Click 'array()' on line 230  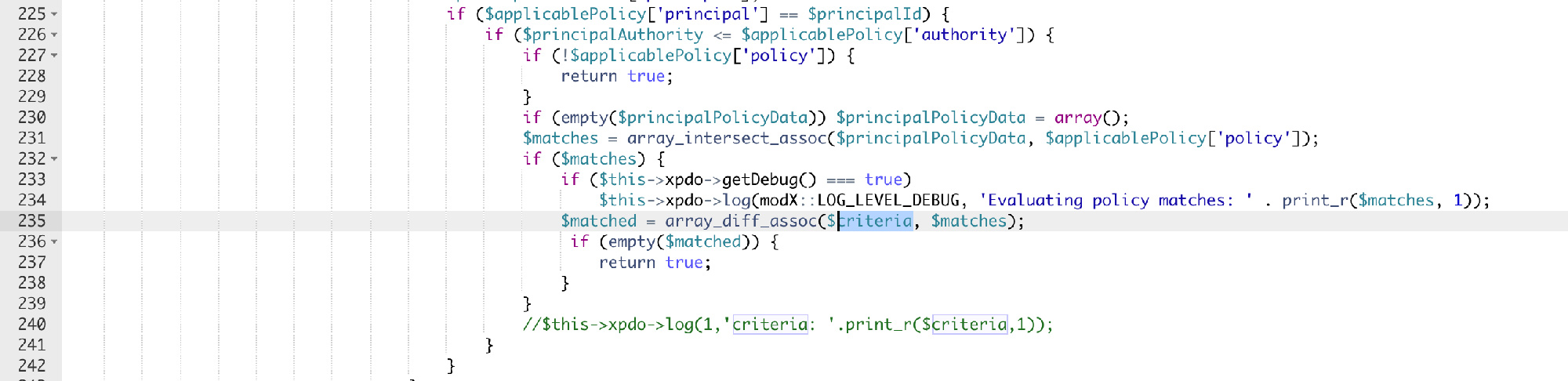[1087, 118]
